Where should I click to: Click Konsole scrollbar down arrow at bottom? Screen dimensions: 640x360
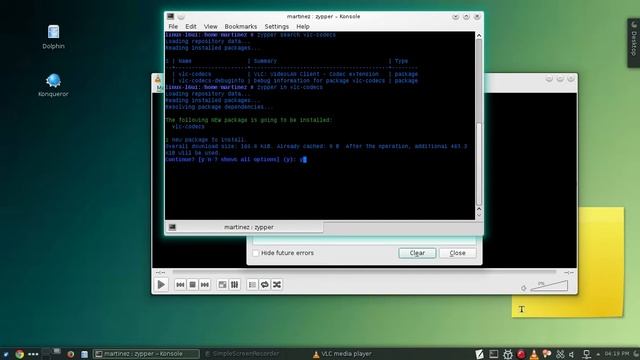click(x=479, y=216)
